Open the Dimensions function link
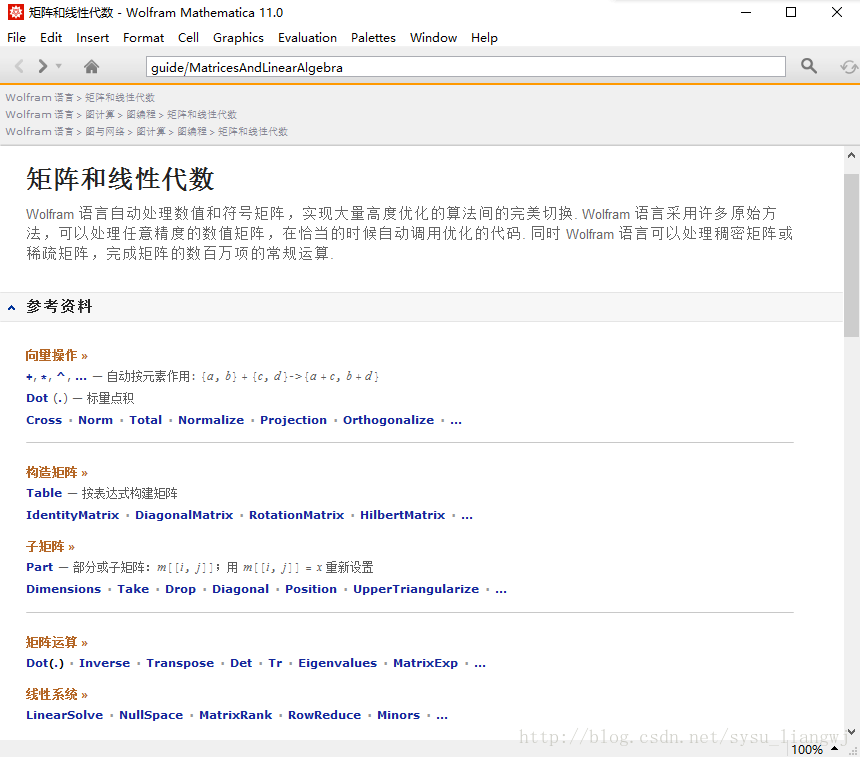Screen dimensions: 860x757 click(x=64, y=589)
